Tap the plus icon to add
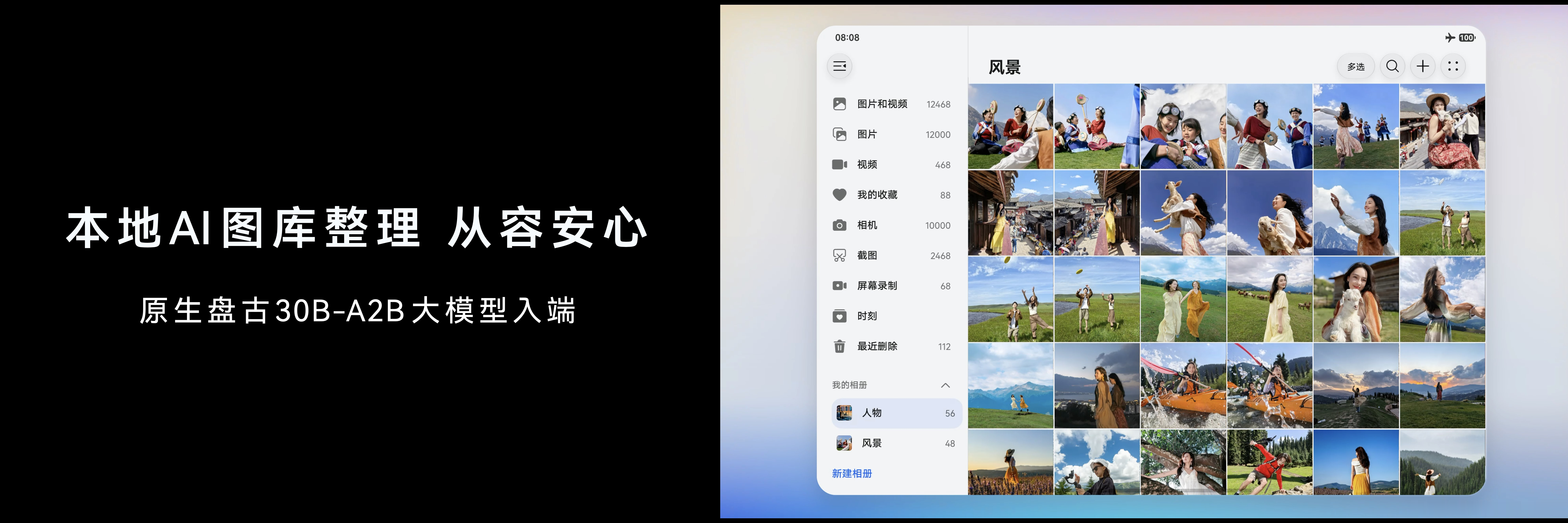This screenshot has height=523, width=1568. point(1423,66)
